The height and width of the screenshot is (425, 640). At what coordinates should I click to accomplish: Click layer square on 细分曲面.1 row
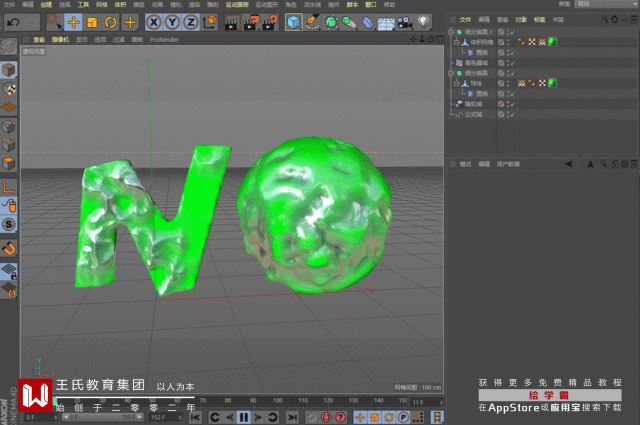pyautogui.click(x=501, y=32)
